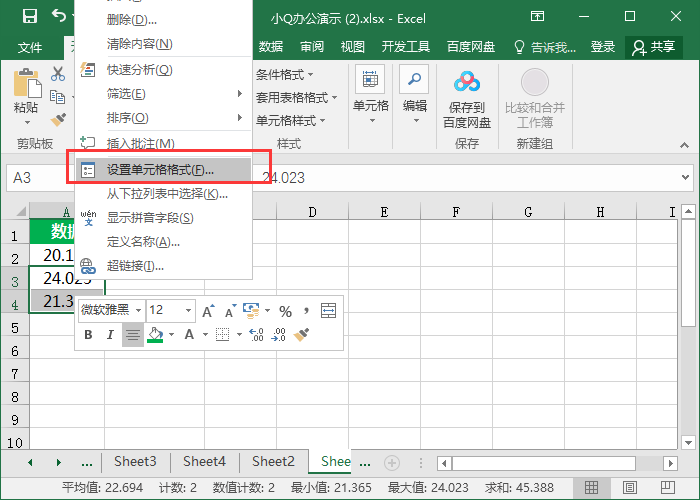Select 设置单元格格式(F)... menu item

pos(163,170)
